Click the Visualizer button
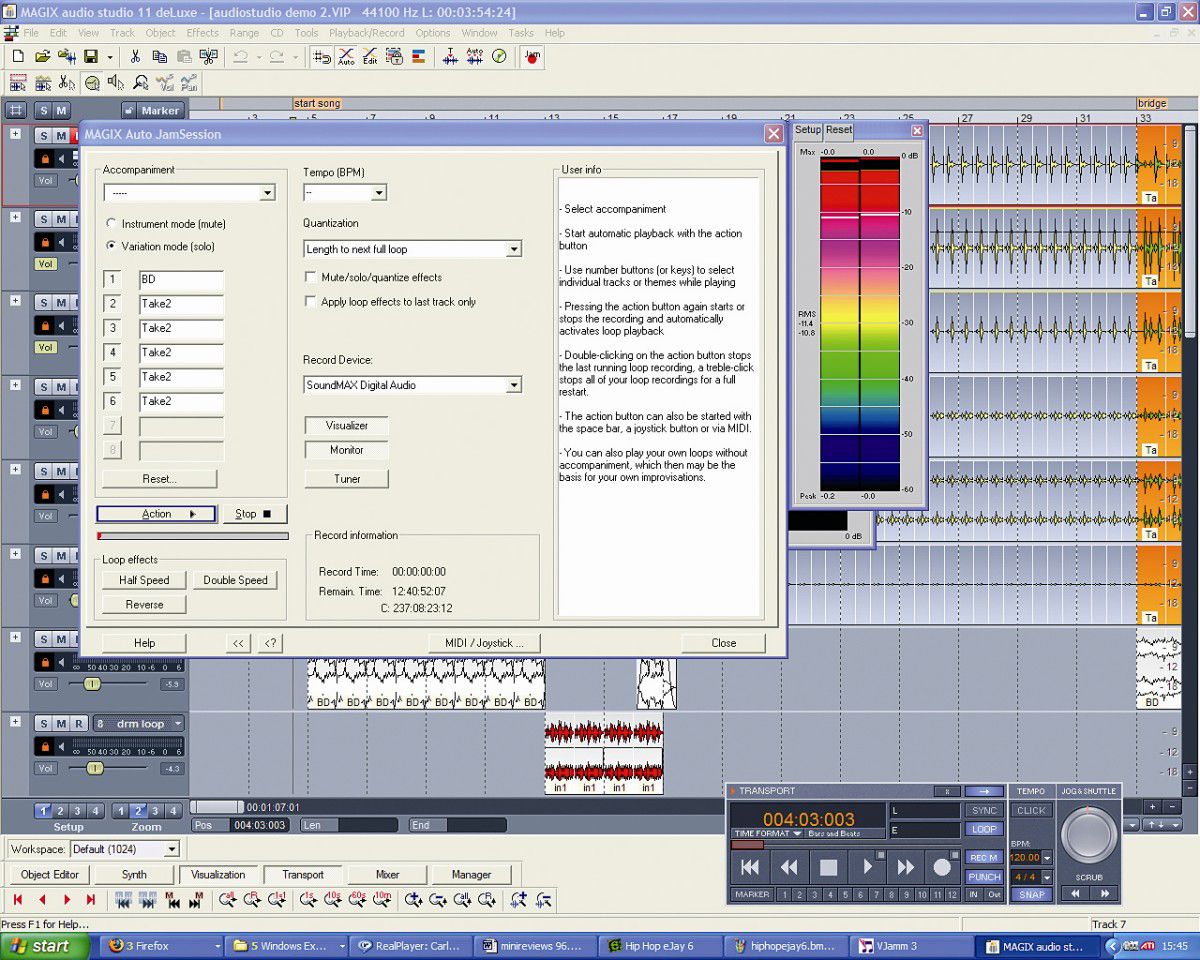This screenshot has width=1200, height=960. (347, 425)
